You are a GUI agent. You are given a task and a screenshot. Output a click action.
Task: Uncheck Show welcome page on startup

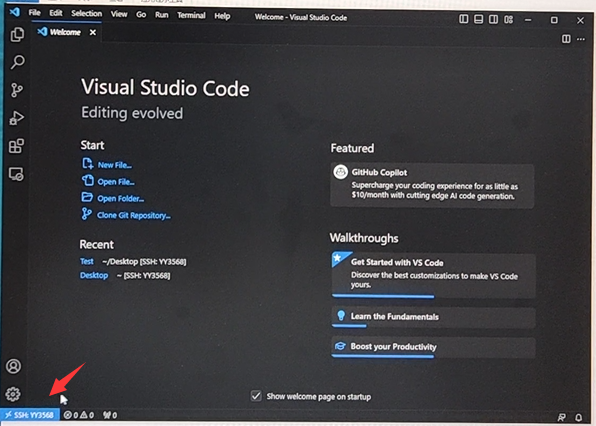(x=256, y=396)
